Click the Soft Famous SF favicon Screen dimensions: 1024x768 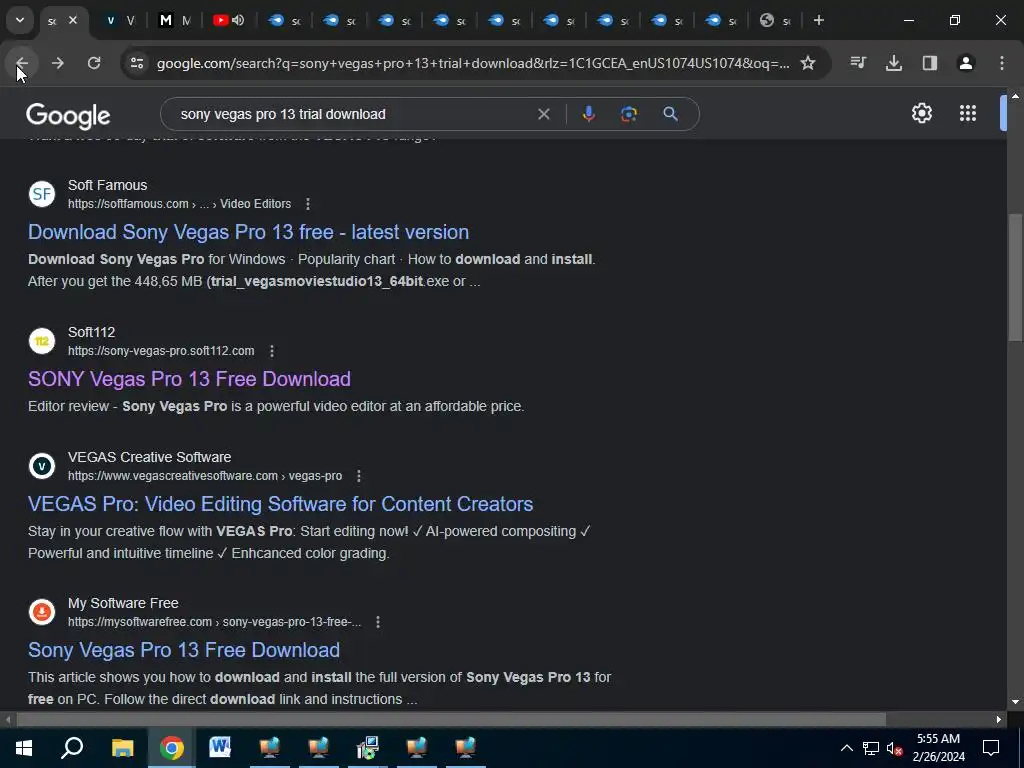(x=42, y=194)
